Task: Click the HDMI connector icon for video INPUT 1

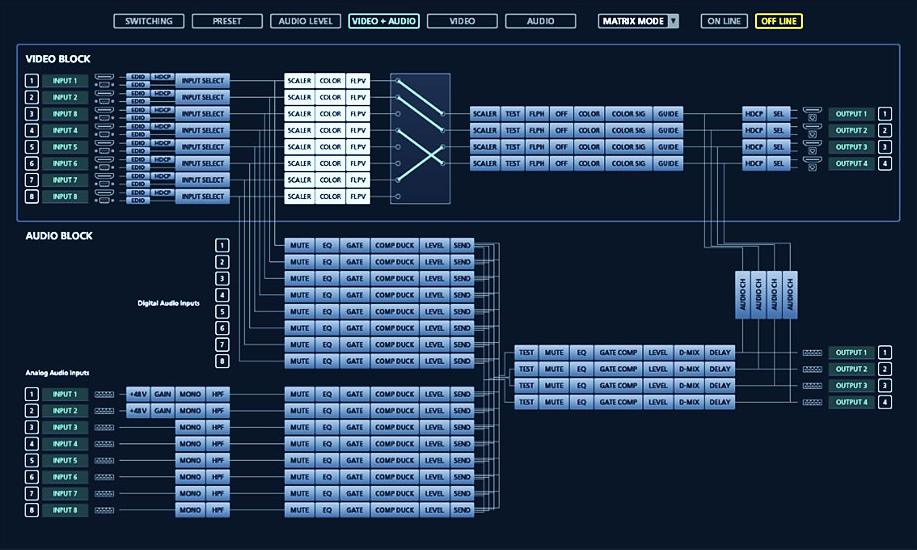Action: [x=105, y=77]
